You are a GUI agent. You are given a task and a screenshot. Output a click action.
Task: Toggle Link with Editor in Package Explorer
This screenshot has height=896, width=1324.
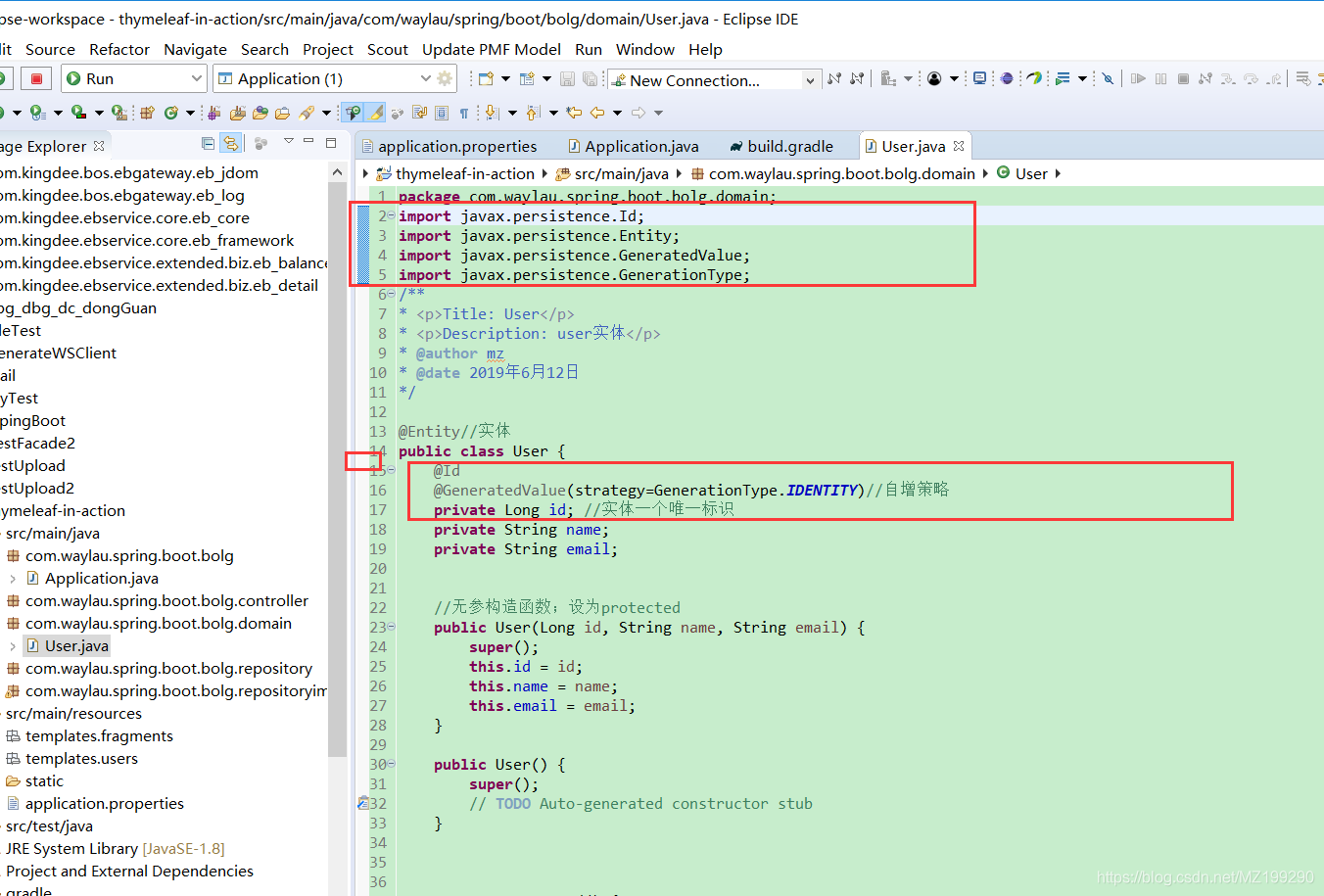coord(232,144)
